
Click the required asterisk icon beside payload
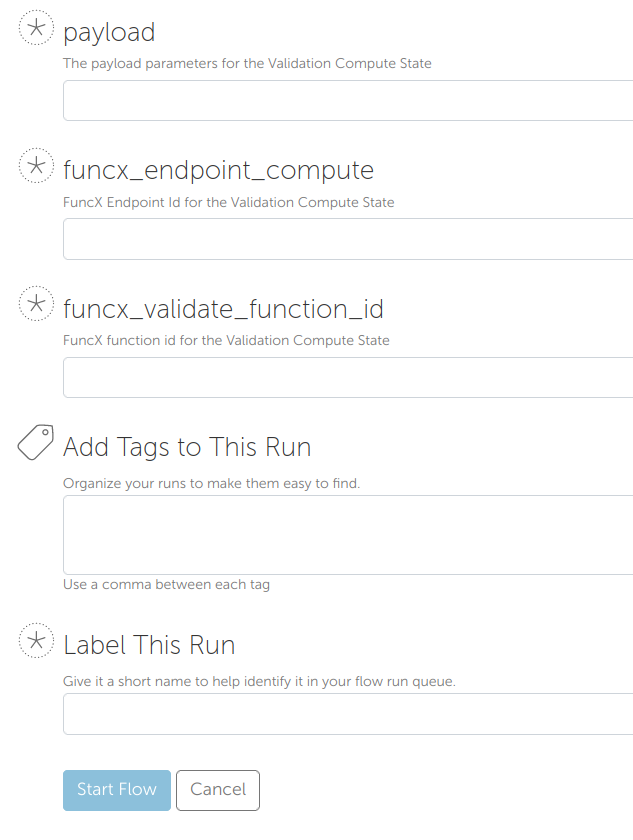(36, 29)
